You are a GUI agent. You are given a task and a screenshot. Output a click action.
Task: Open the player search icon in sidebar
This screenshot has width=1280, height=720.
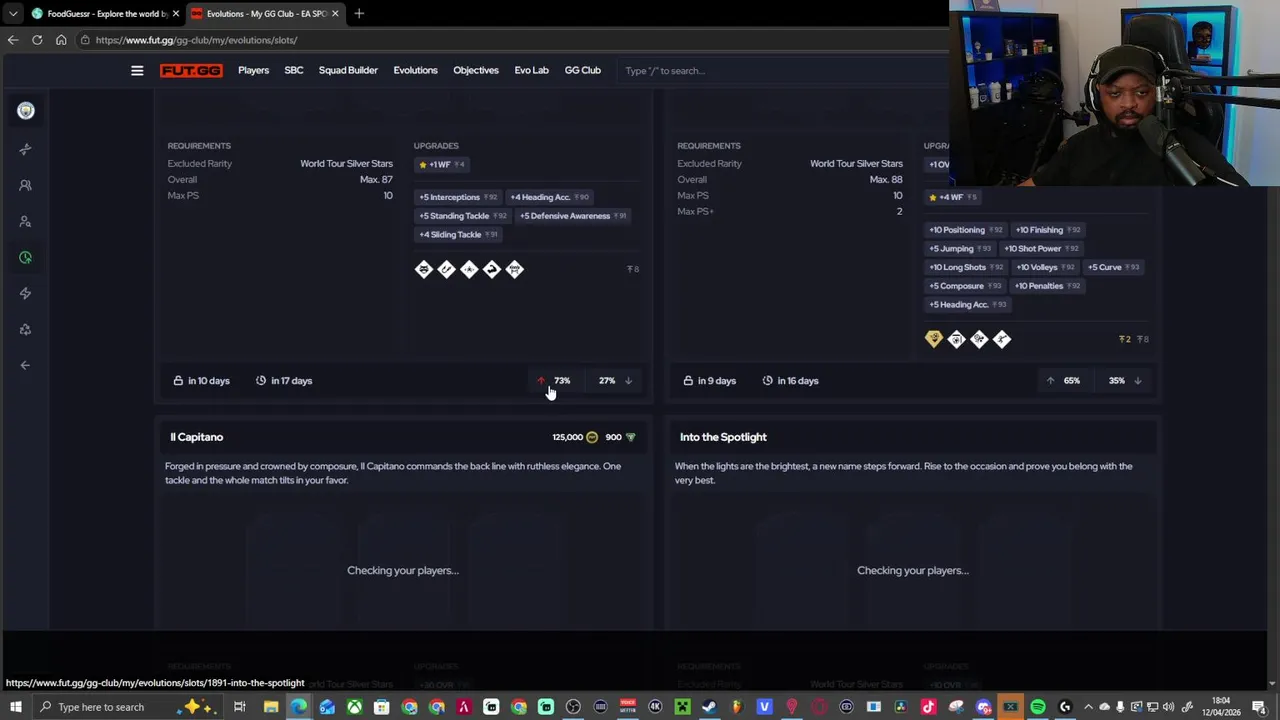[26, 221]
